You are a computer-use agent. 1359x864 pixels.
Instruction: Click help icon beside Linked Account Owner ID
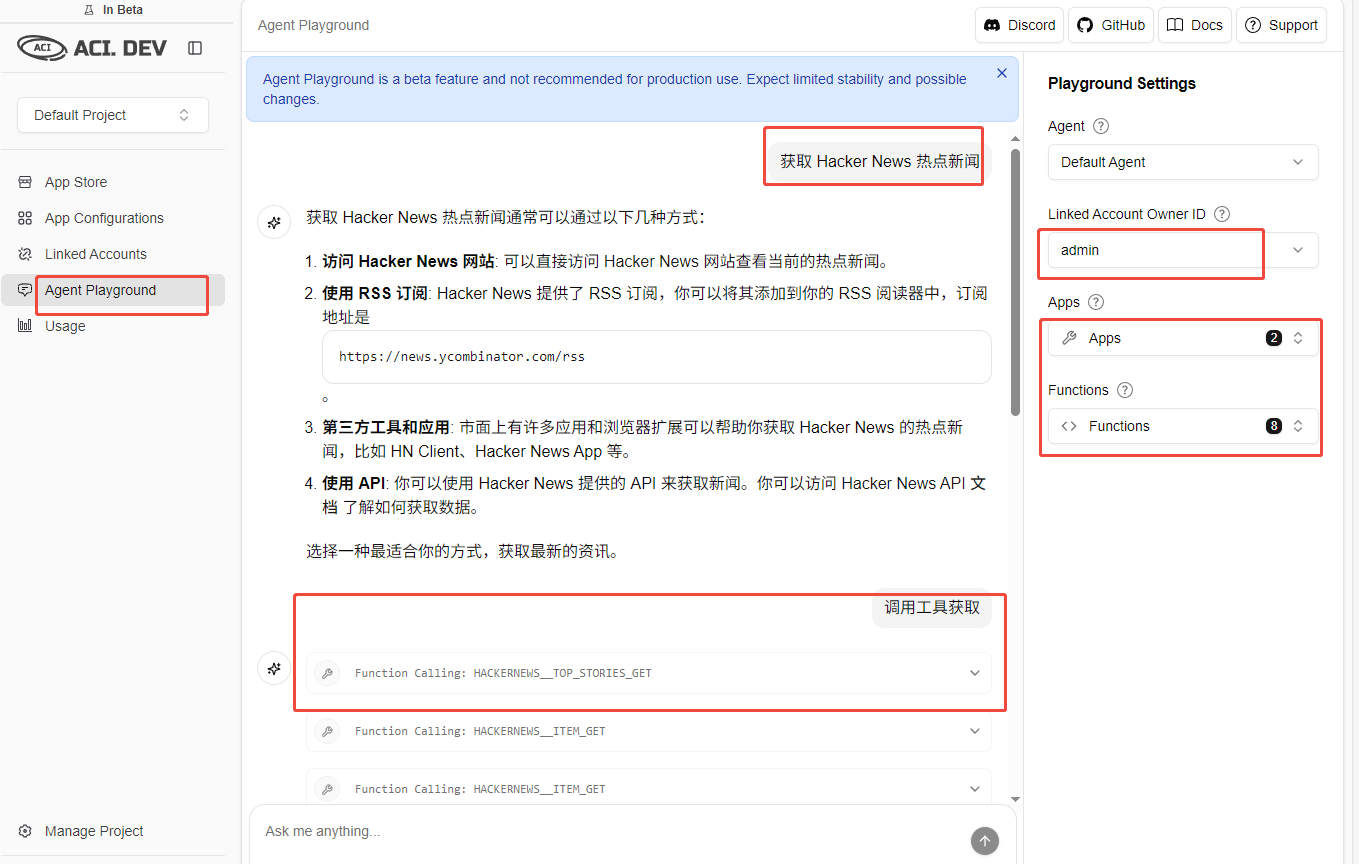point(1222,214)
